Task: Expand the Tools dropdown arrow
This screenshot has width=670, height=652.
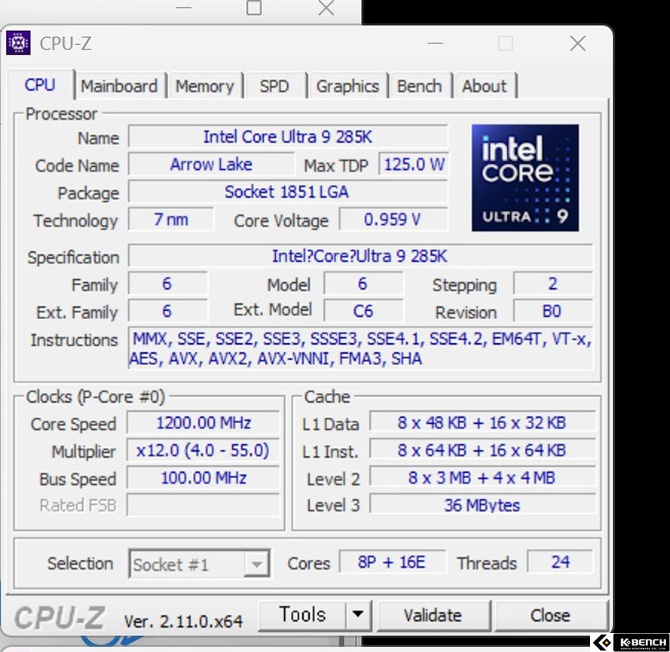Action: coord(358,615)
